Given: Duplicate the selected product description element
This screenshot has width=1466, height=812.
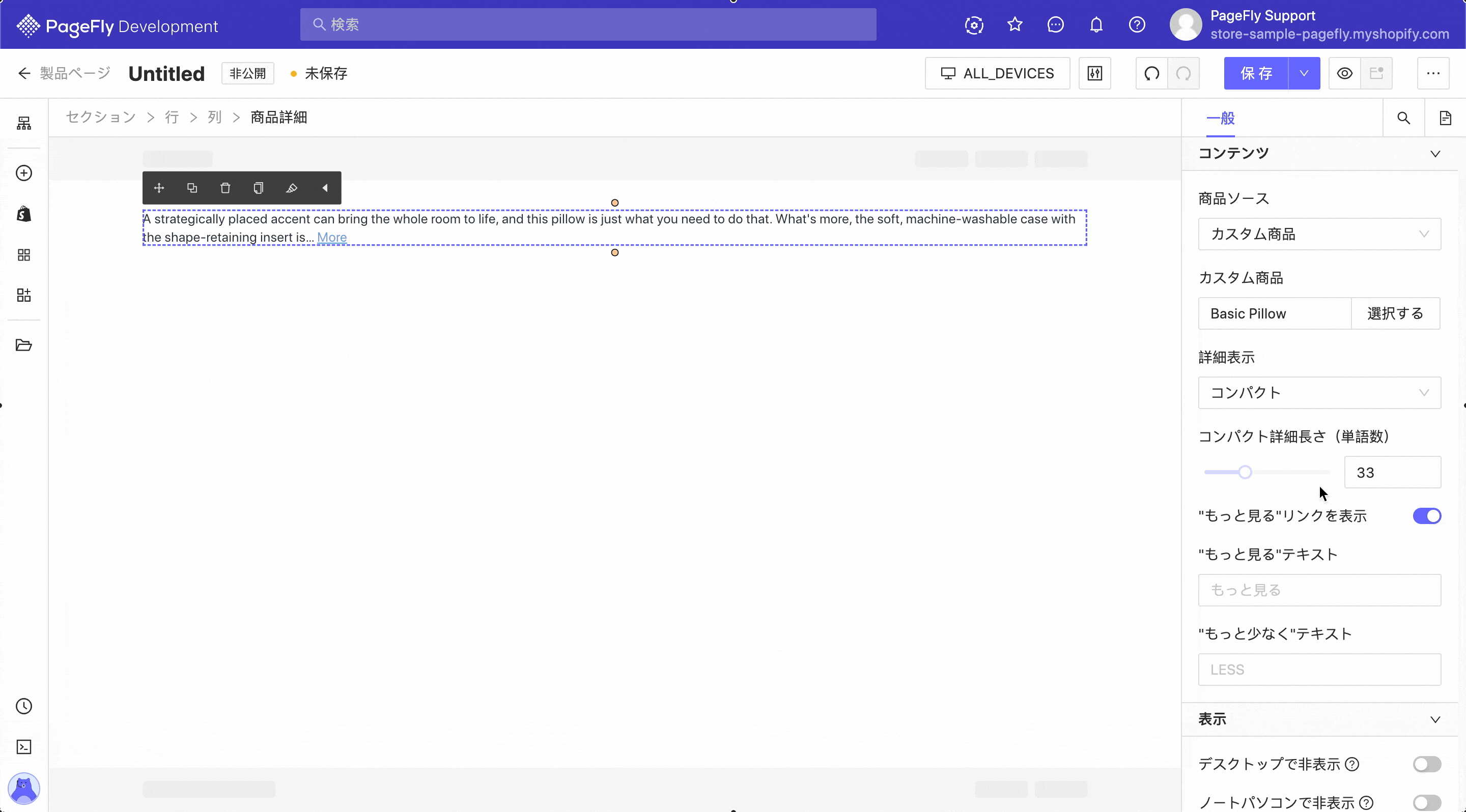Looking at the screenshot, I should pyautogui.click(x=192, y=188).
